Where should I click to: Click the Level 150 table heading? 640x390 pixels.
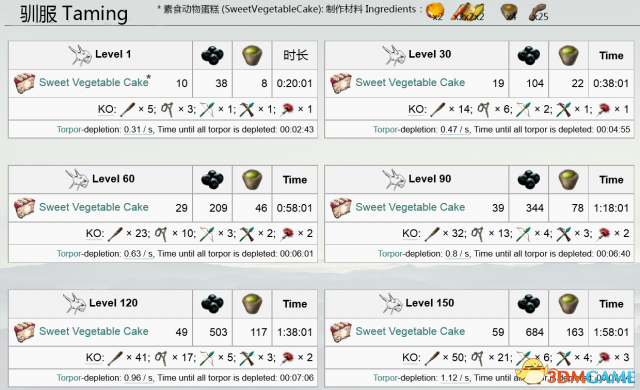point(429,303)
